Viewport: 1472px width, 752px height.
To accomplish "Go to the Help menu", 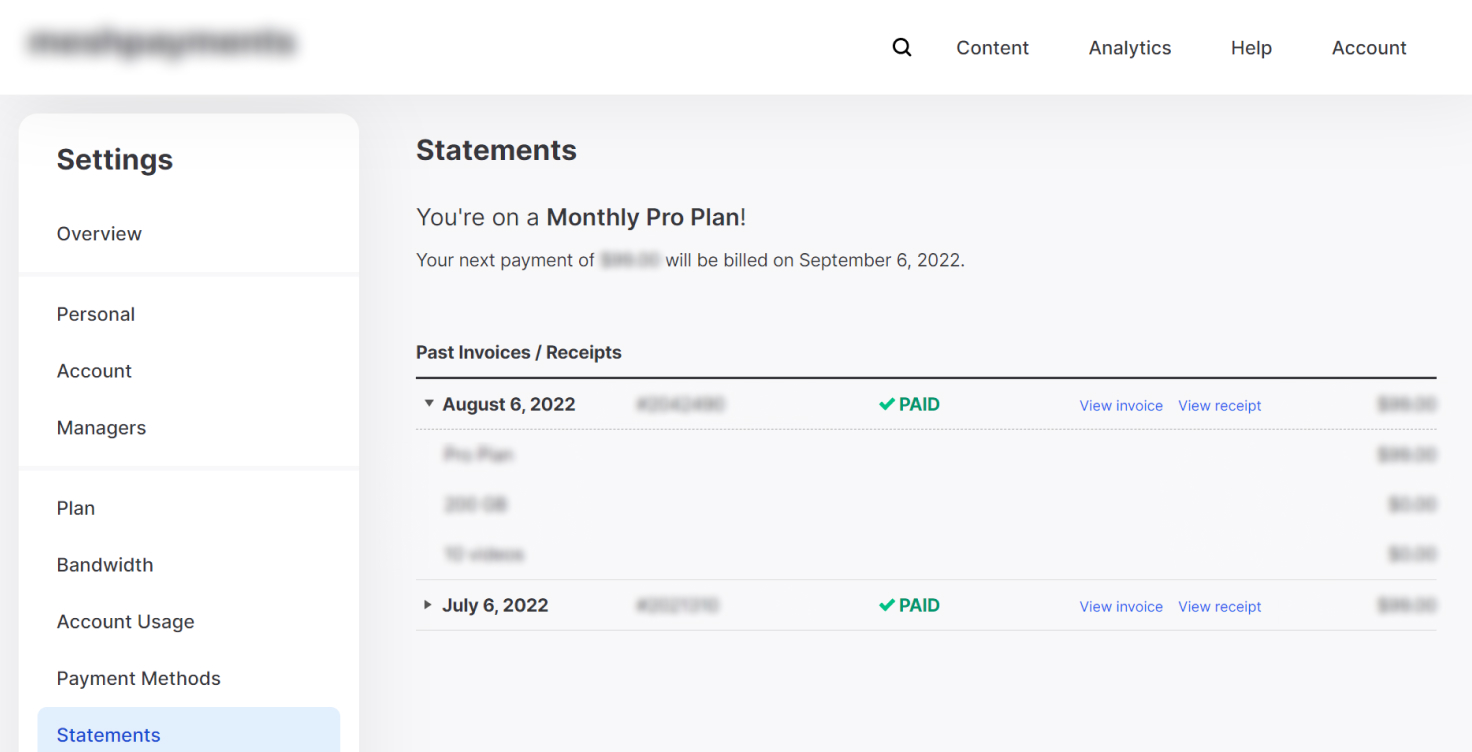I will coord(1251,48).
